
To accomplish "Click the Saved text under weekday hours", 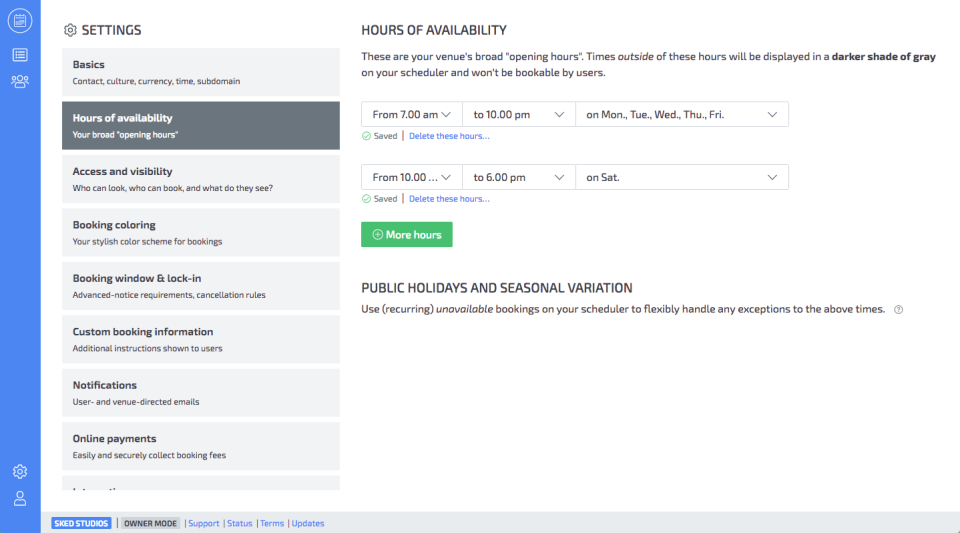I will point(385,136).
